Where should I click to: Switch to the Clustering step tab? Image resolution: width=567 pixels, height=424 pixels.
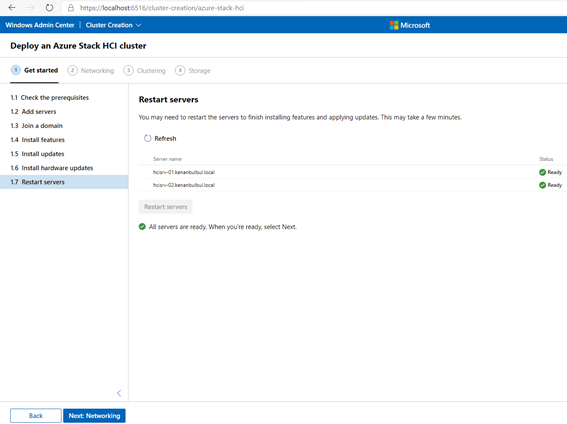click(x=144, y=70)
